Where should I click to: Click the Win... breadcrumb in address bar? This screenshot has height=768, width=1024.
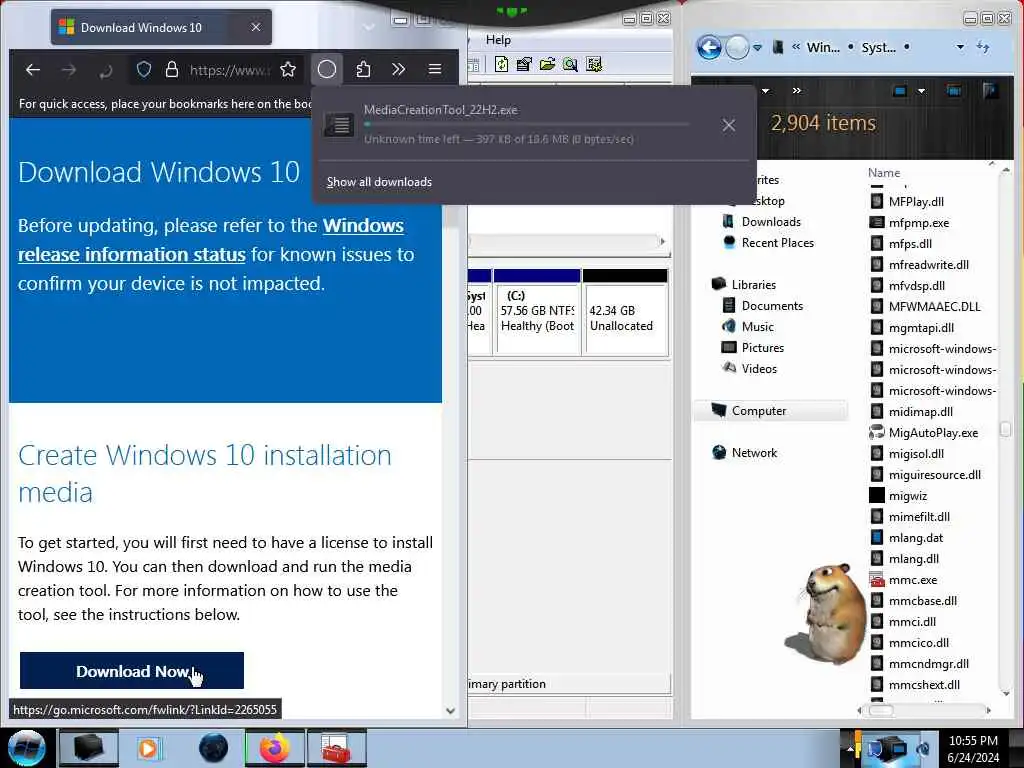click(823, 48)
